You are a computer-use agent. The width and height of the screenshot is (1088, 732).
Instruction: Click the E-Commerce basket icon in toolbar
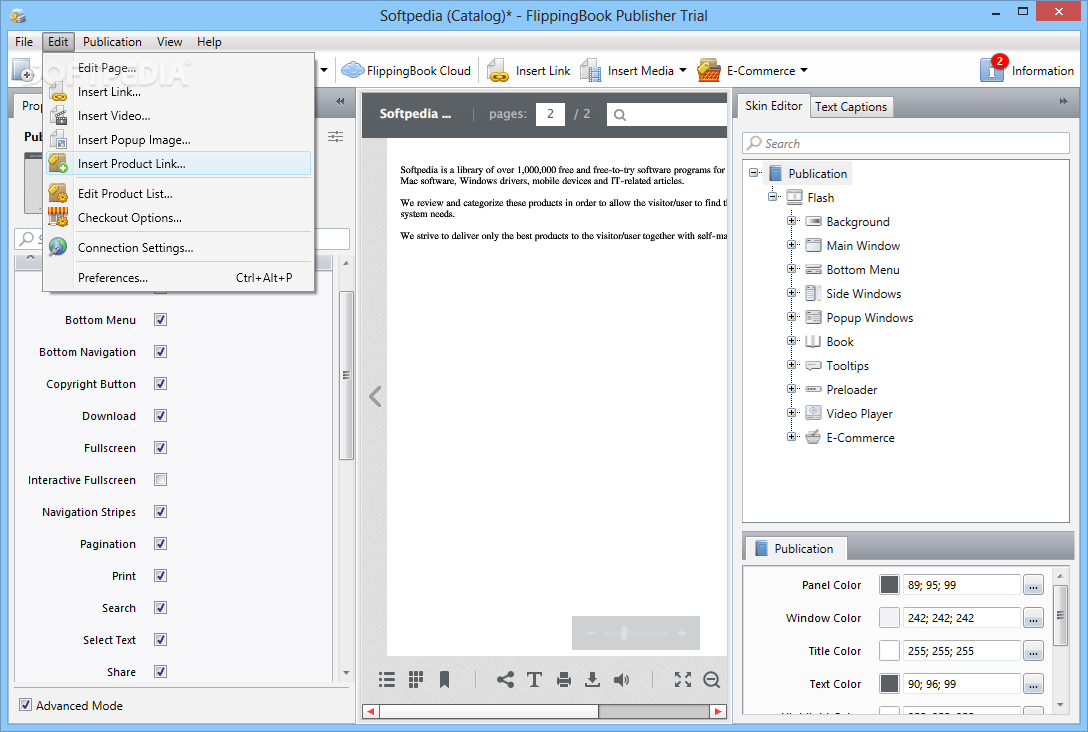[709, 70]
